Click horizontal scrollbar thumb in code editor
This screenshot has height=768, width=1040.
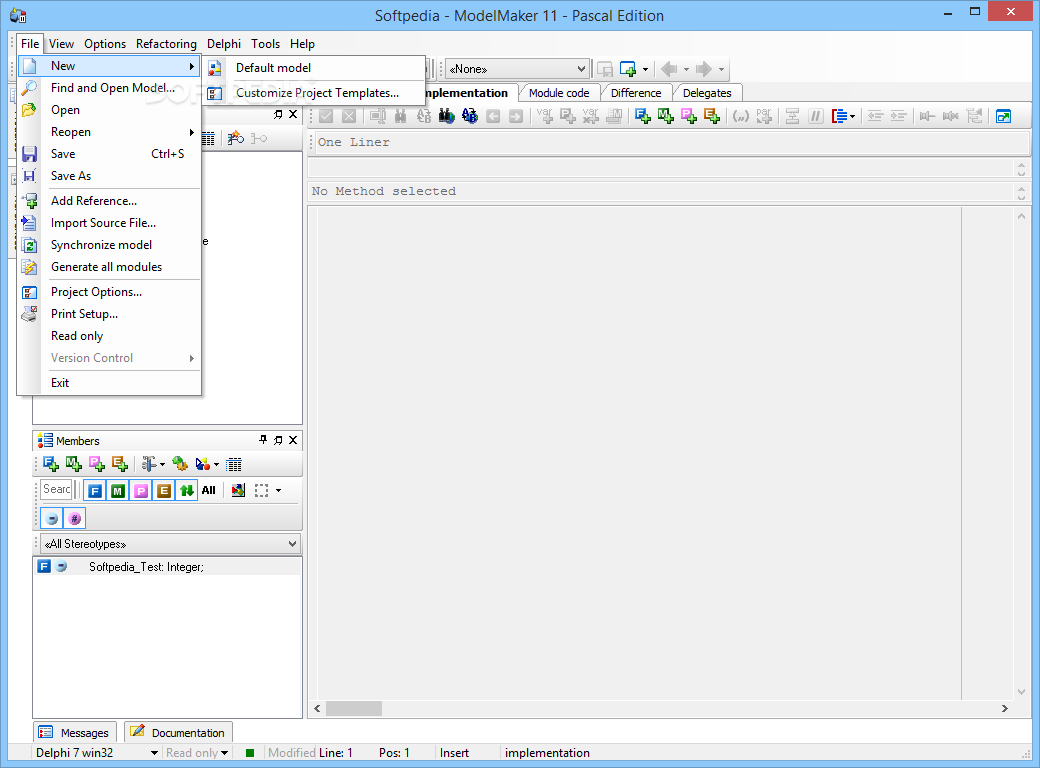tap(354, 708)
